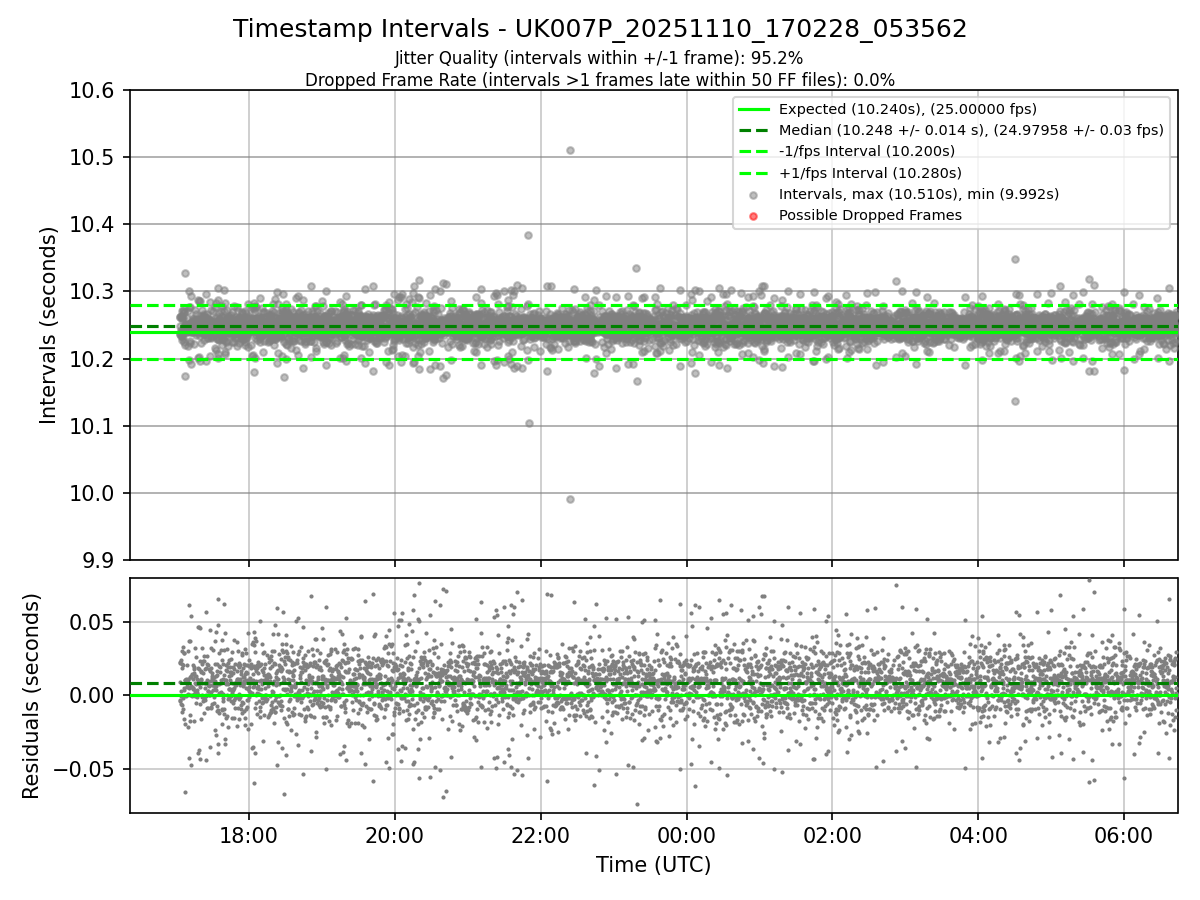Click the '20:00' x-axis tick label
Screen dimensions: 1200x900
[395, 834]
